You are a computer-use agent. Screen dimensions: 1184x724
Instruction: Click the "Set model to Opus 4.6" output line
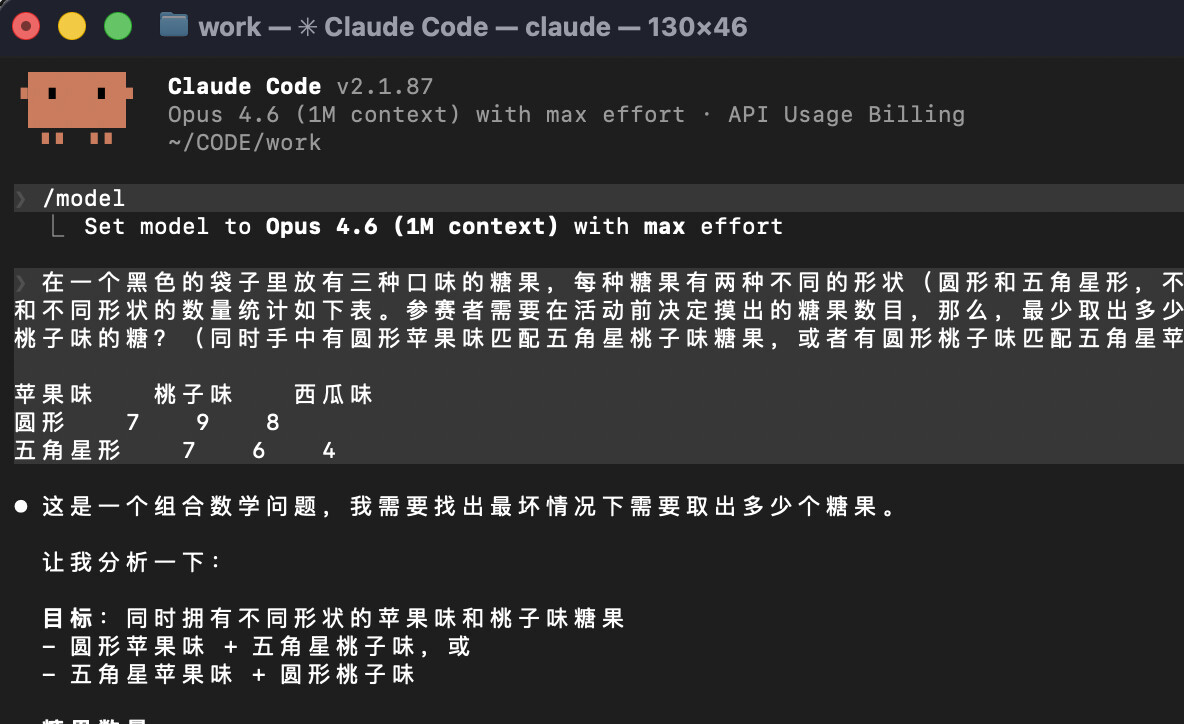coord(433,227)
